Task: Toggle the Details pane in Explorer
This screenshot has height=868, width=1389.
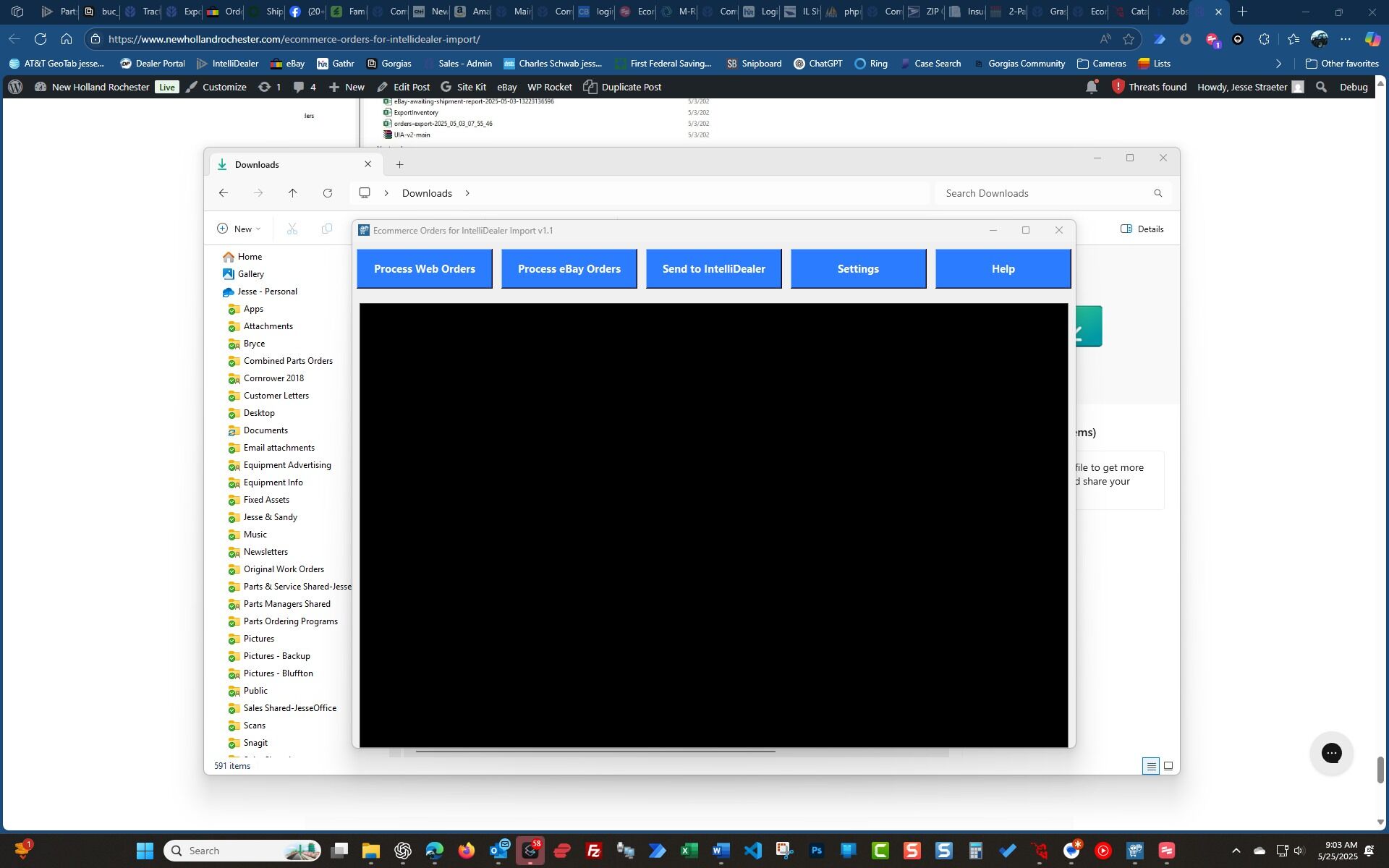Action: click(x=1142, y=229)
